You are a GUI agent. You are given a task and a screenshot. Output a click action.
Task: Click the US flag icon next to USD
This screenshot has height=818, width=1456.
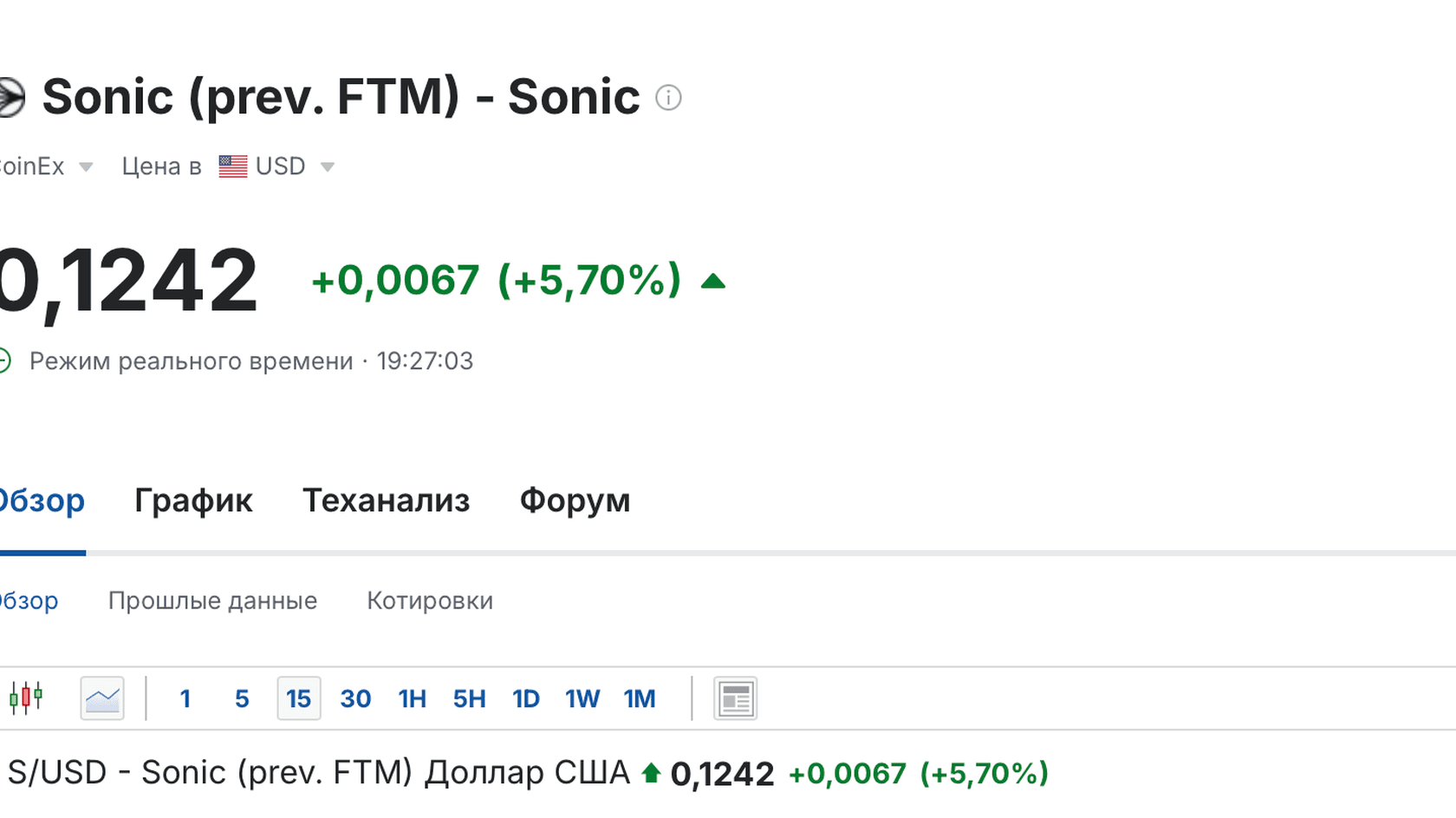231,166
